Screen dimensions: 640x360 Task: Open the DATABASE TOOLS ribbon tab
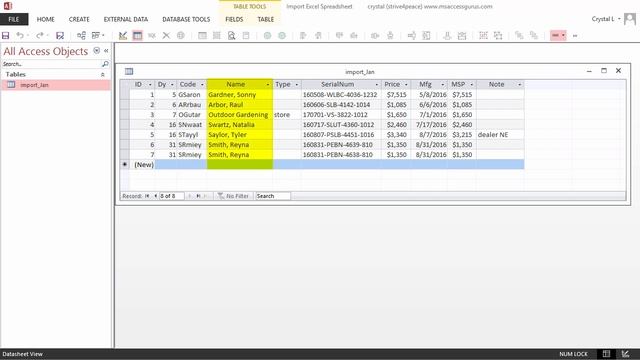186,19
